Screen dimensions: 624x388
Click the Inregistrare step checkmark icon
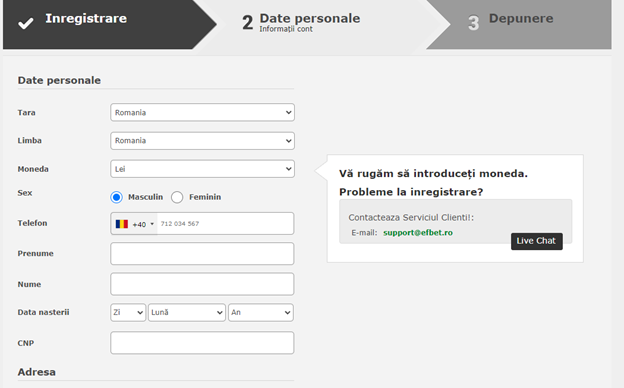click(25, 23)
